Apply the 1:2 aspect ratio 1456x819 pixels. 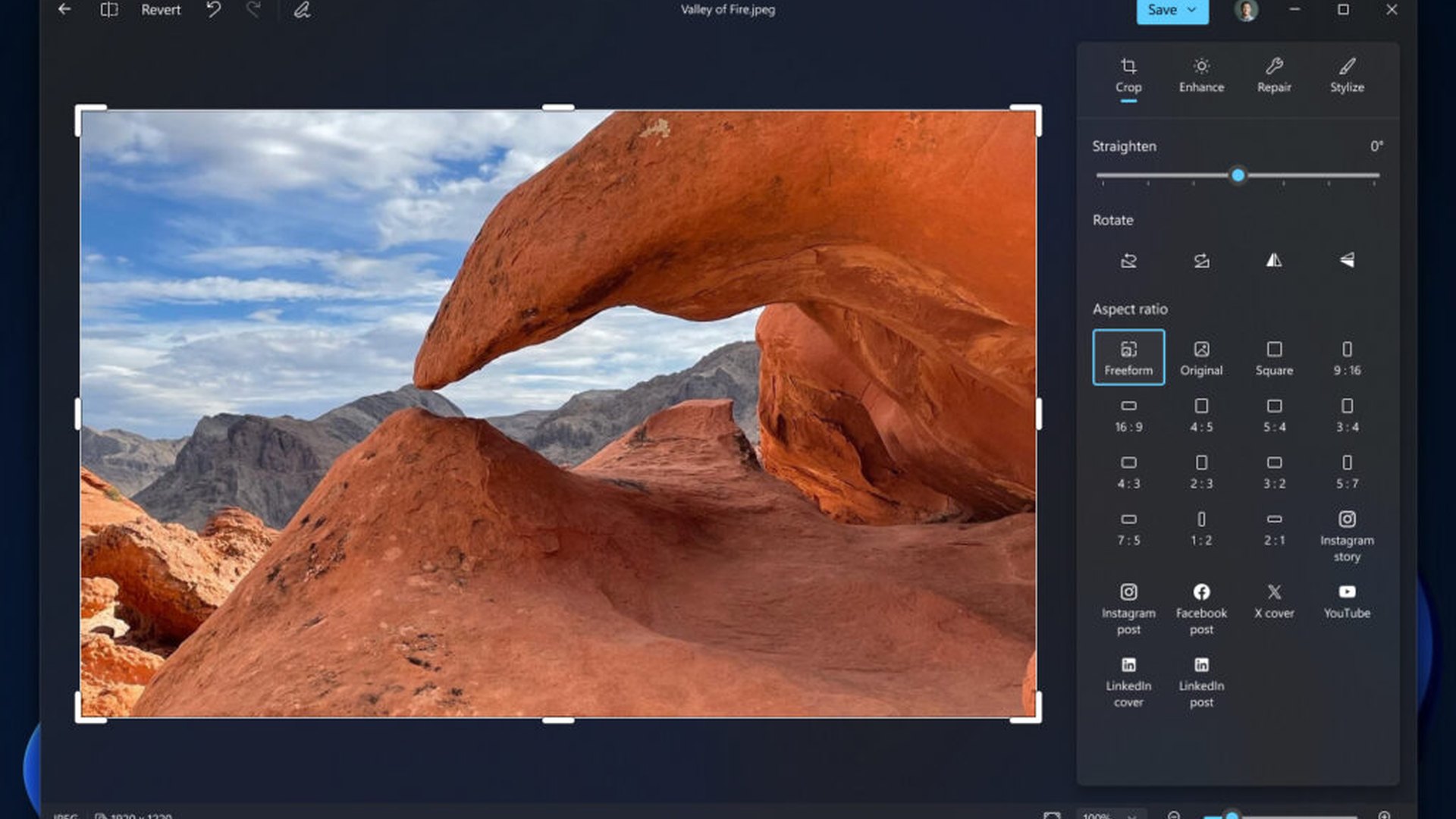(x=1201, y=529)
